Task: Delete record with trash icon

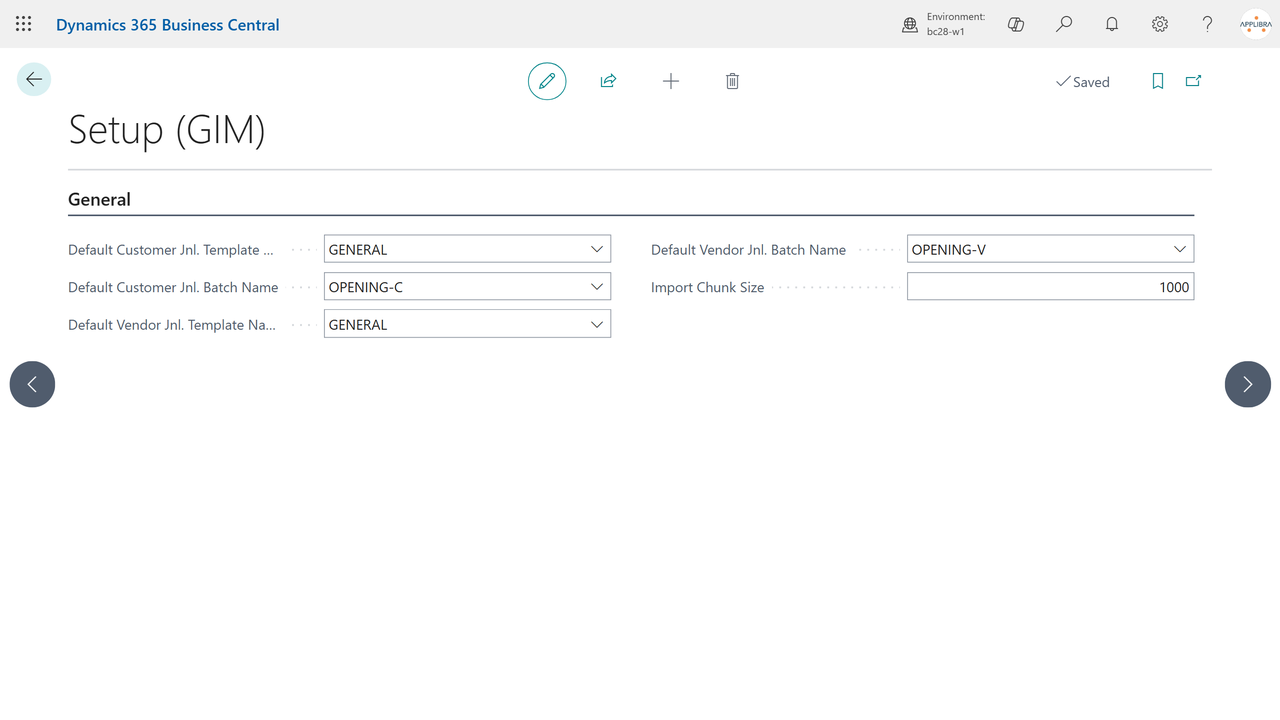Action: [x=732, y=81]
